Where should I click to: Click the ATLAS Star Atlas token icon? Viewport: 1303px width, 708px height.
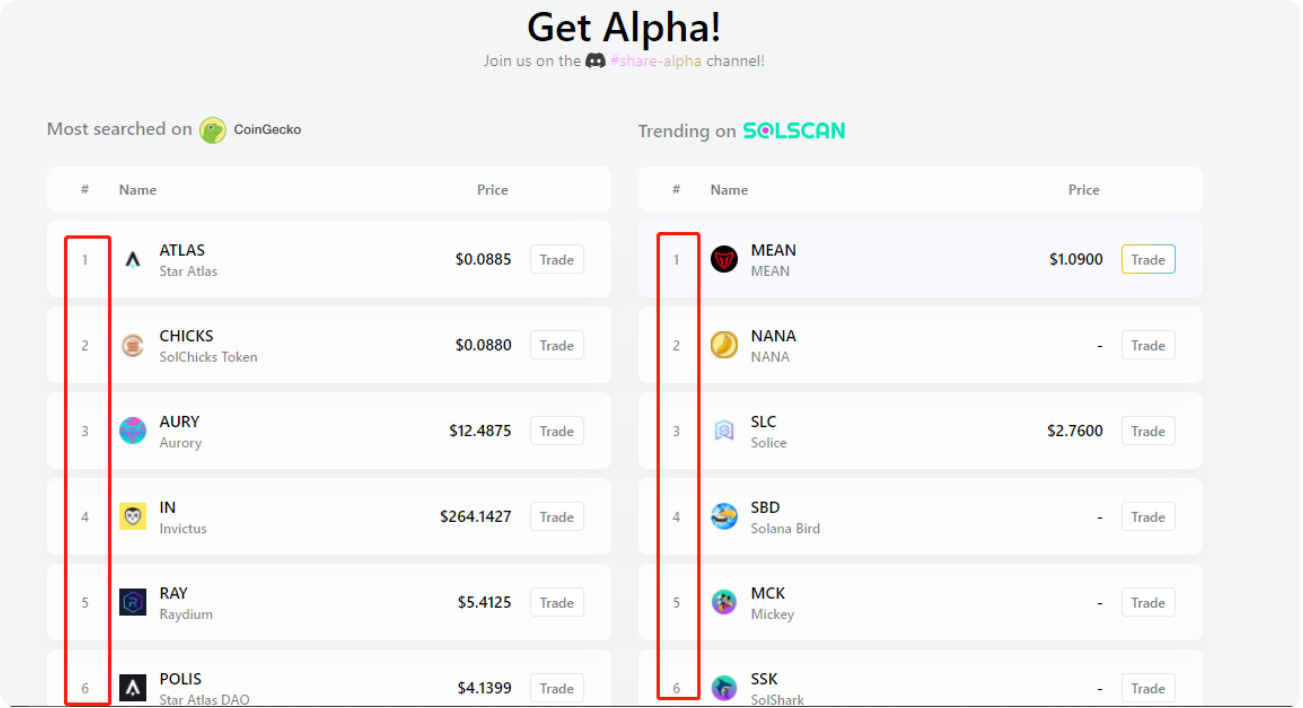click(133, 260)
